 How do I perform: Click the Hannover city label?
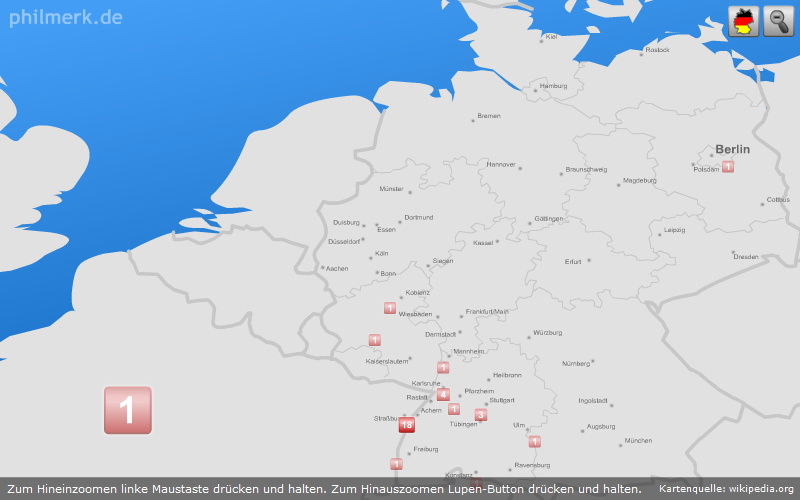coord(501,164)
